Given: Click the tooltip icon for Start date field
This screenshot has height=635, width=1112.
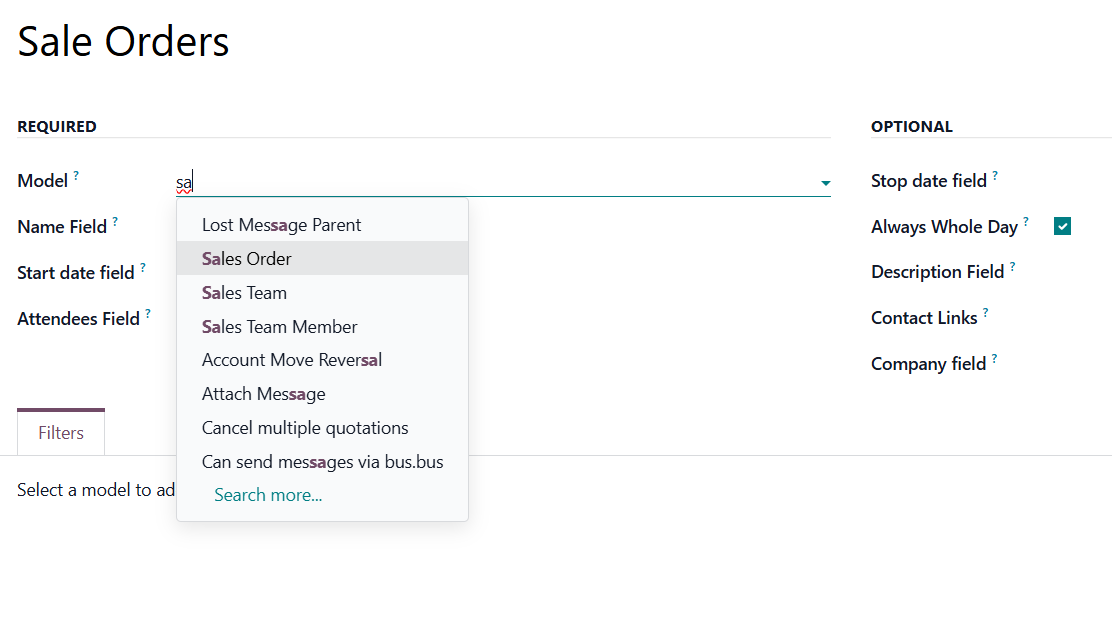Looking at the screenshot, I should click(143, 267).
